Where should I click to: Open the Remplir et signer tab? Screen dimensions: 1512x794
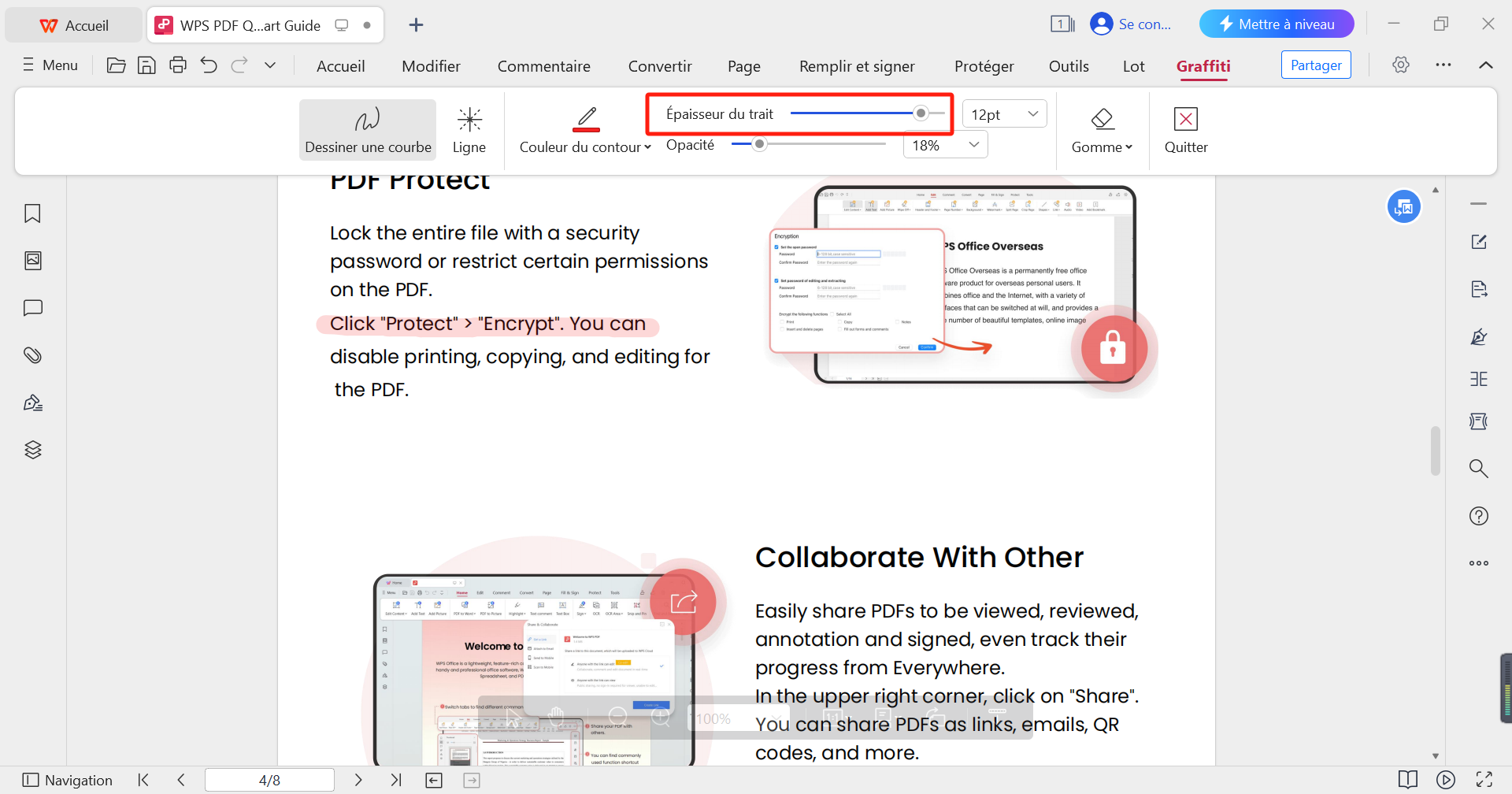(857, 66)
